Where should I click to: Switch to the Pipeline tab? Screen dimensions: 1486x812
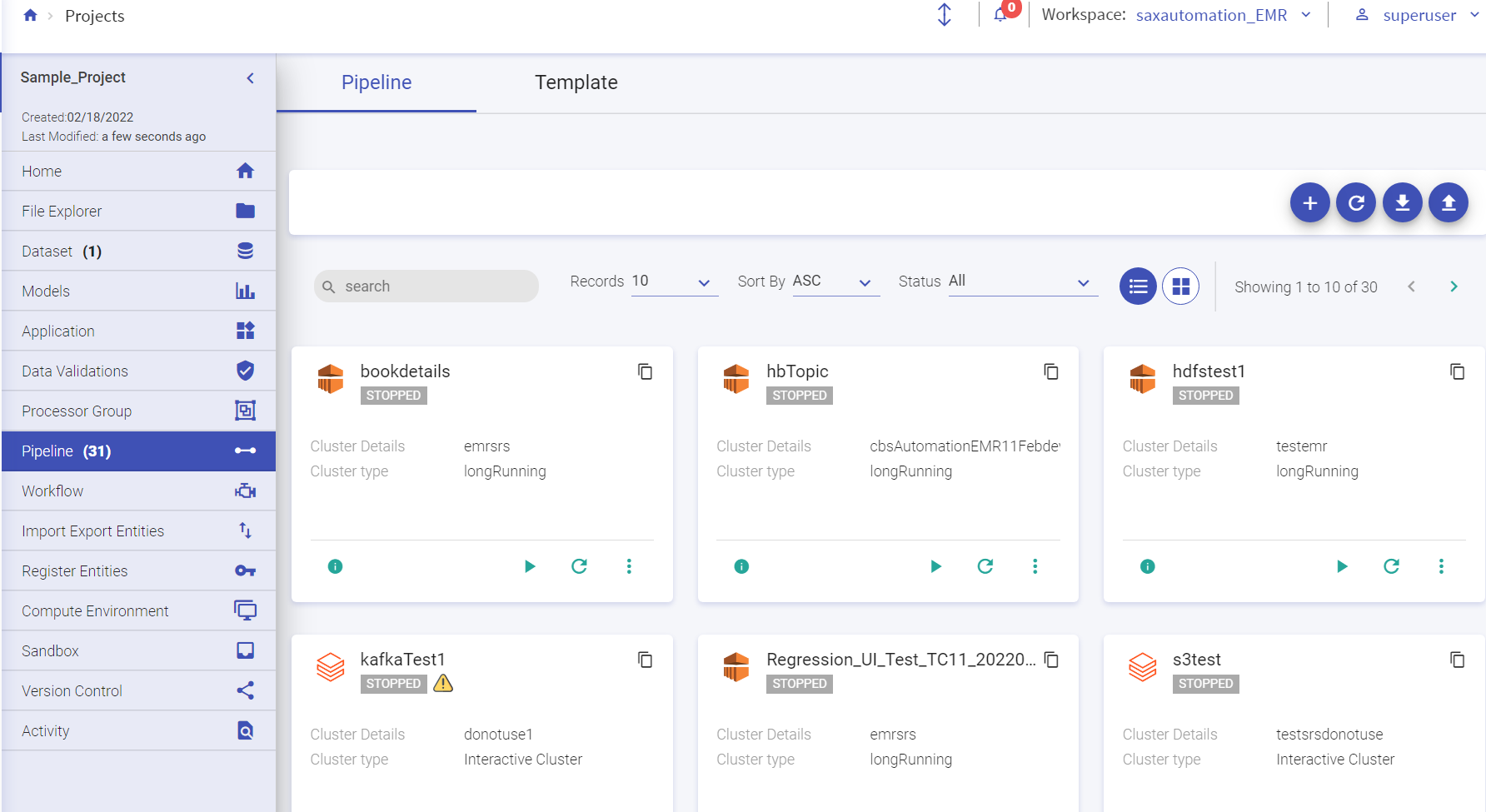pyautogui.click(x=376, y=82)
